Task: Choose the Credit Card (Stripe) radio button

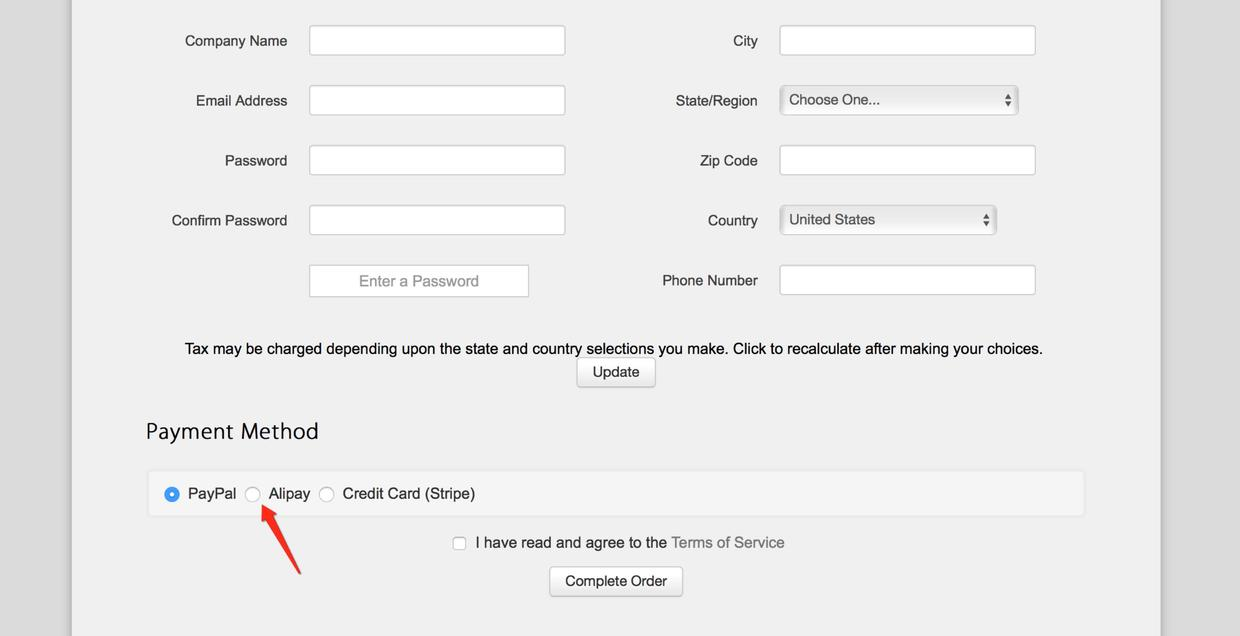Action: (327, 494)
